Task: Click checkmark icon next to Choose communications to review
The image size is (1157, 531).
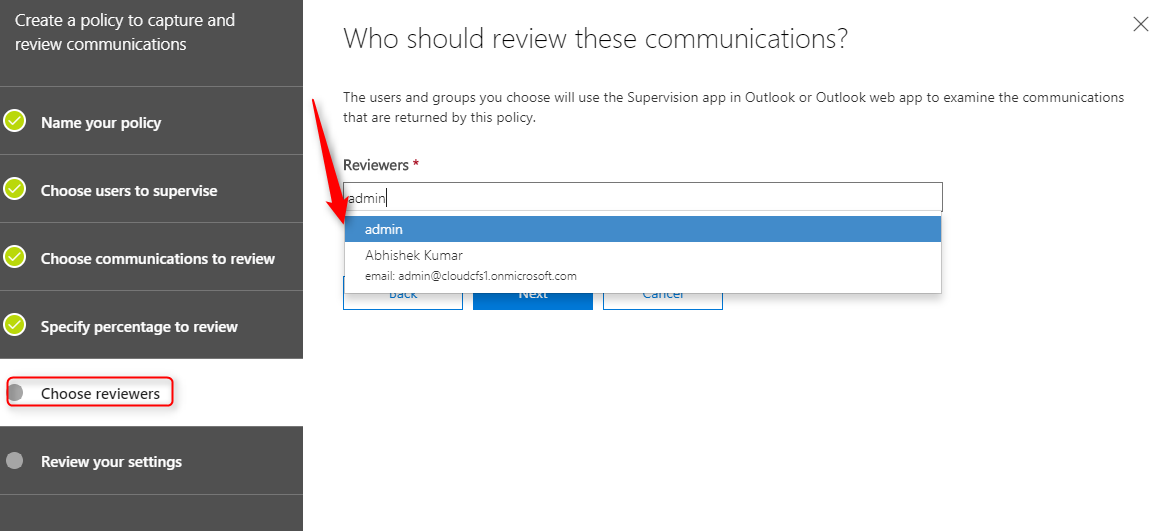Action: [x=15, y=257]
